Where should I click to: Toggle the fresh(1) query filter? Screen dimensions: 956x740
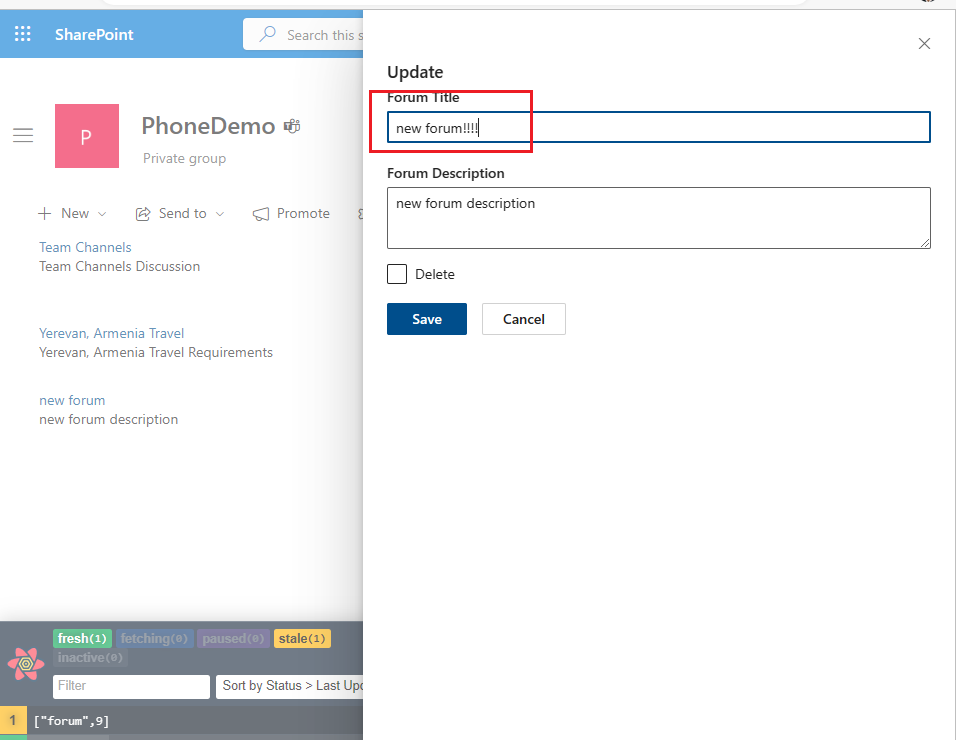(x=82, y=639)
